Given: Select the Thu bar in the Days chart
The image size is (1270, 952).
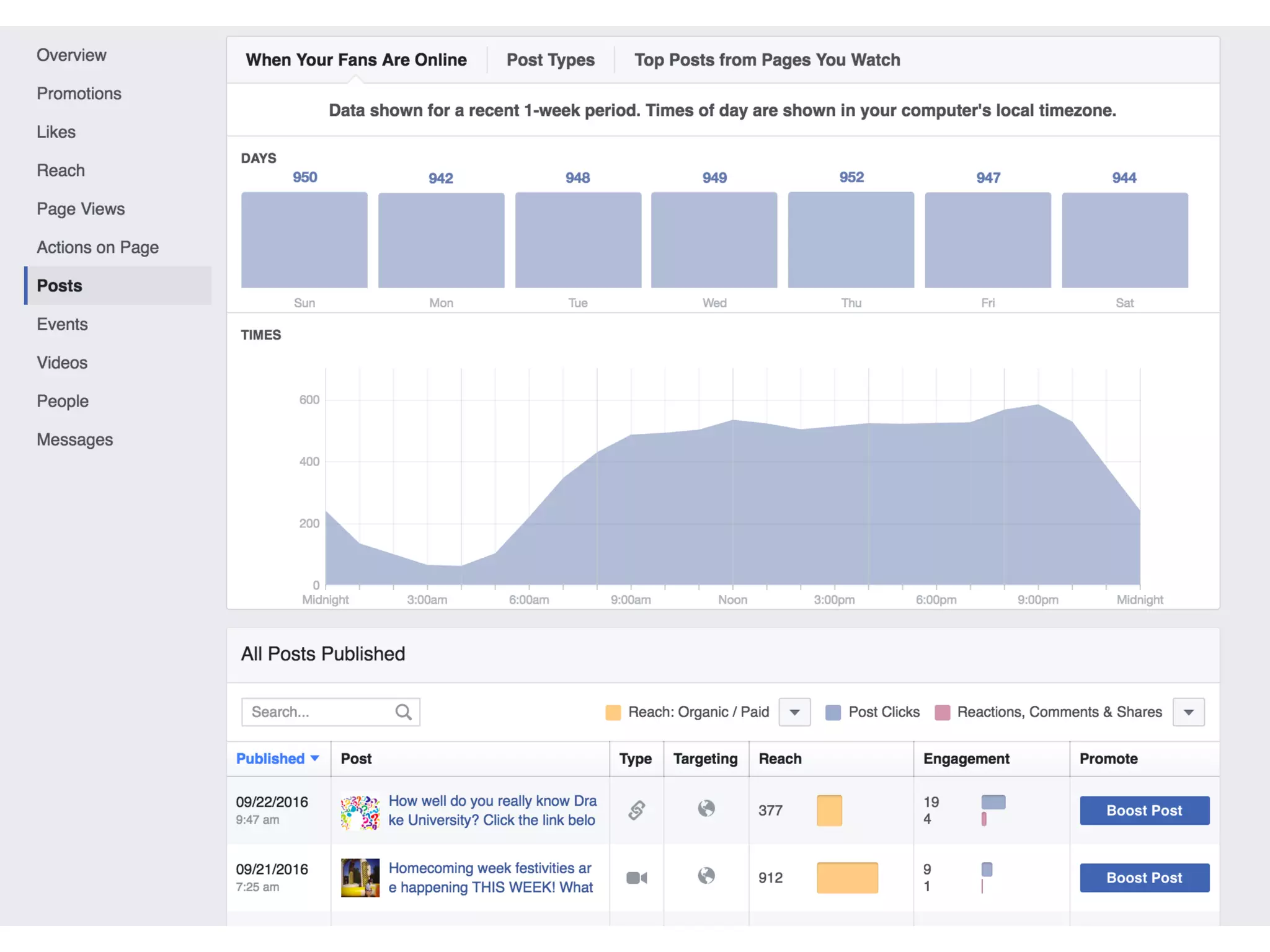Looking at the screenshot, I should pos(851,240).
